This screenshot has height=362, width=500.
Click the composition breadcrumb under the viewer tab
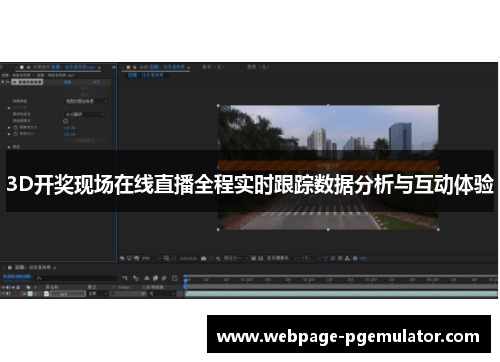146,75
